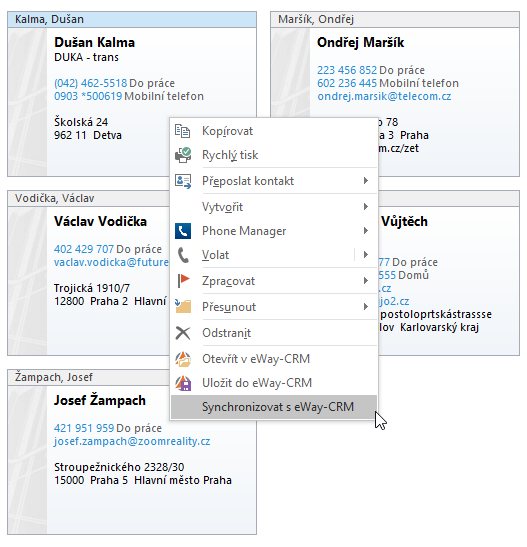Click the blue Phone Manager icon
527x547 pixels.
pyautogui.click(x=183, y=231)
